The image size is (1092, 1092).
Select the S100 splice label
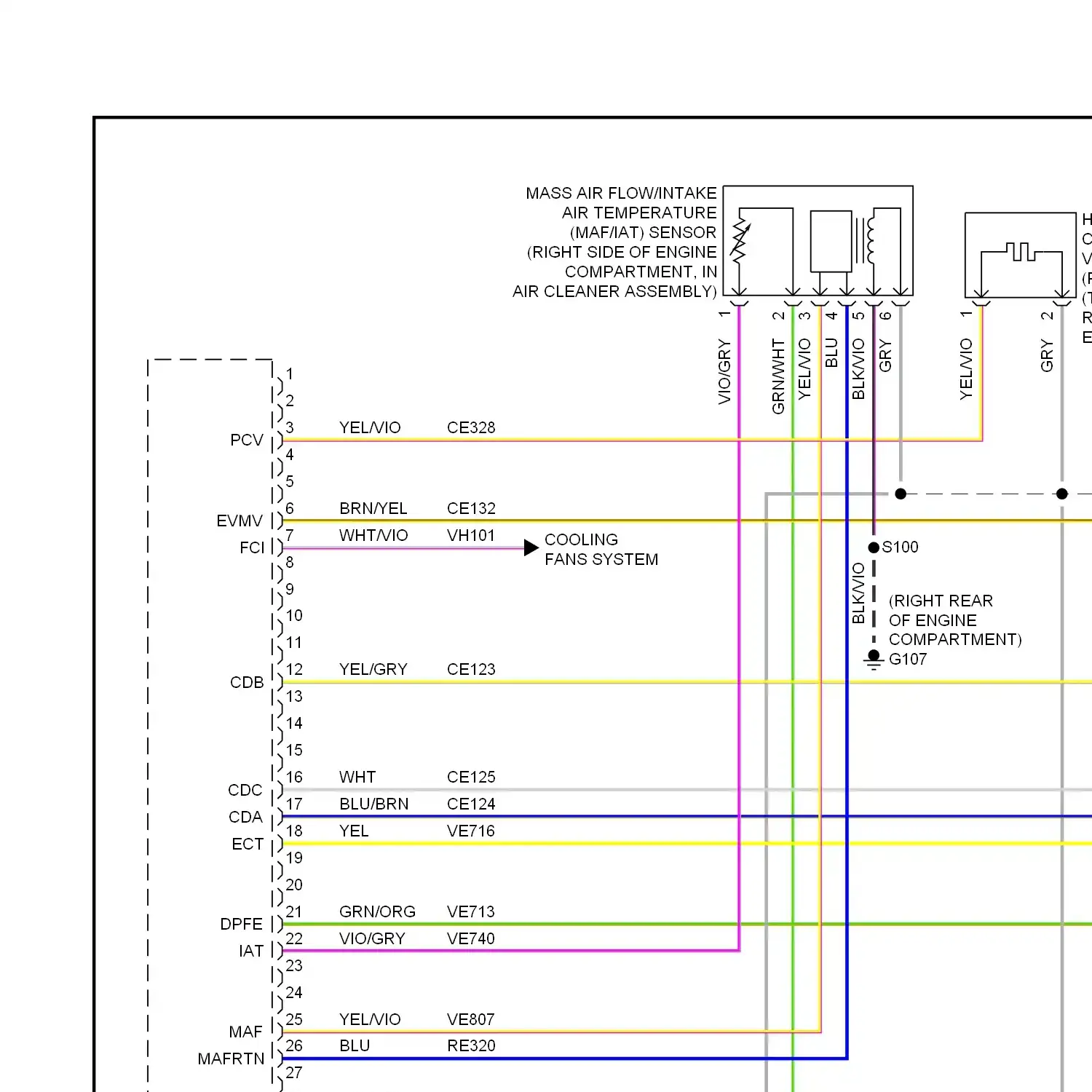(x=900, y=547)
